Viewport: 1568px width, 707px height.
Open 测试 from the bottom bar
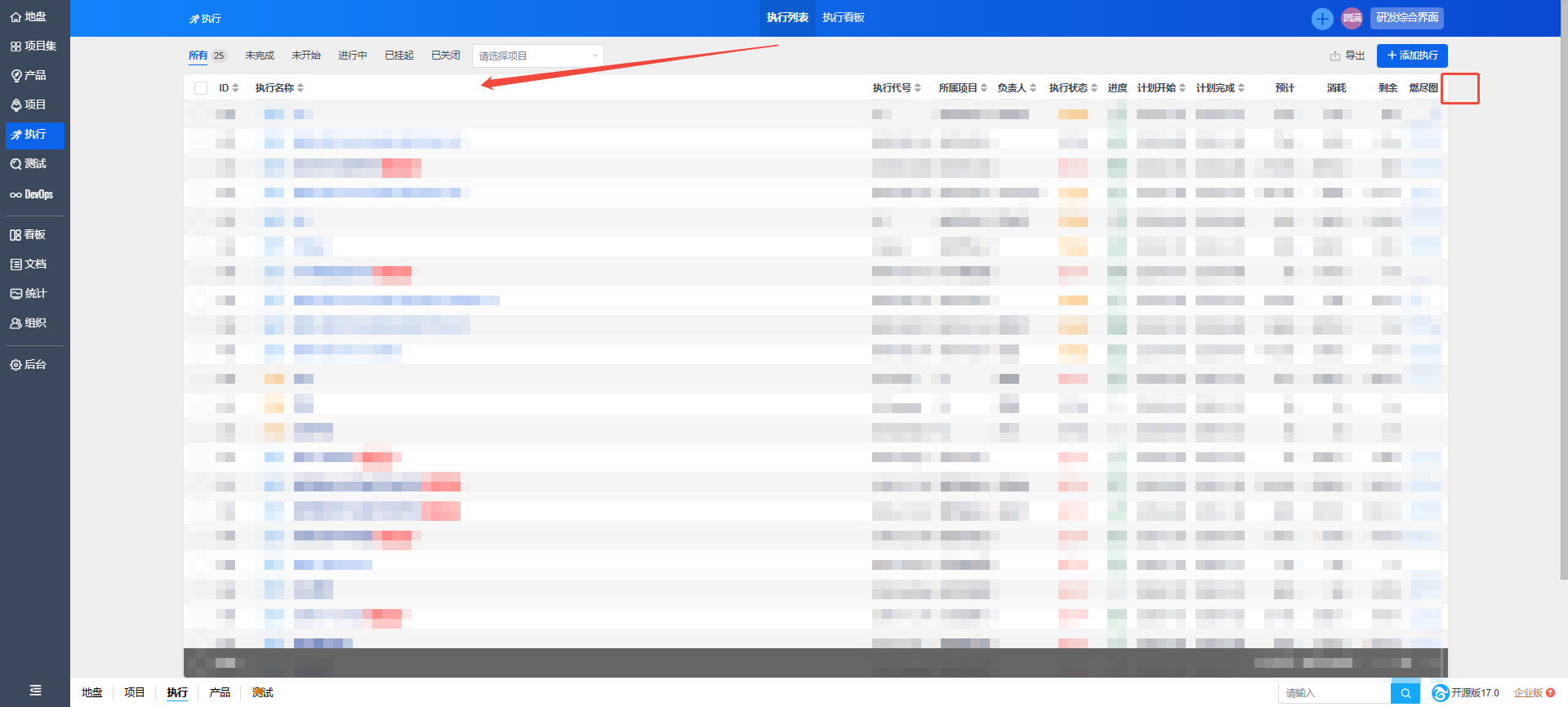point(263,693)
